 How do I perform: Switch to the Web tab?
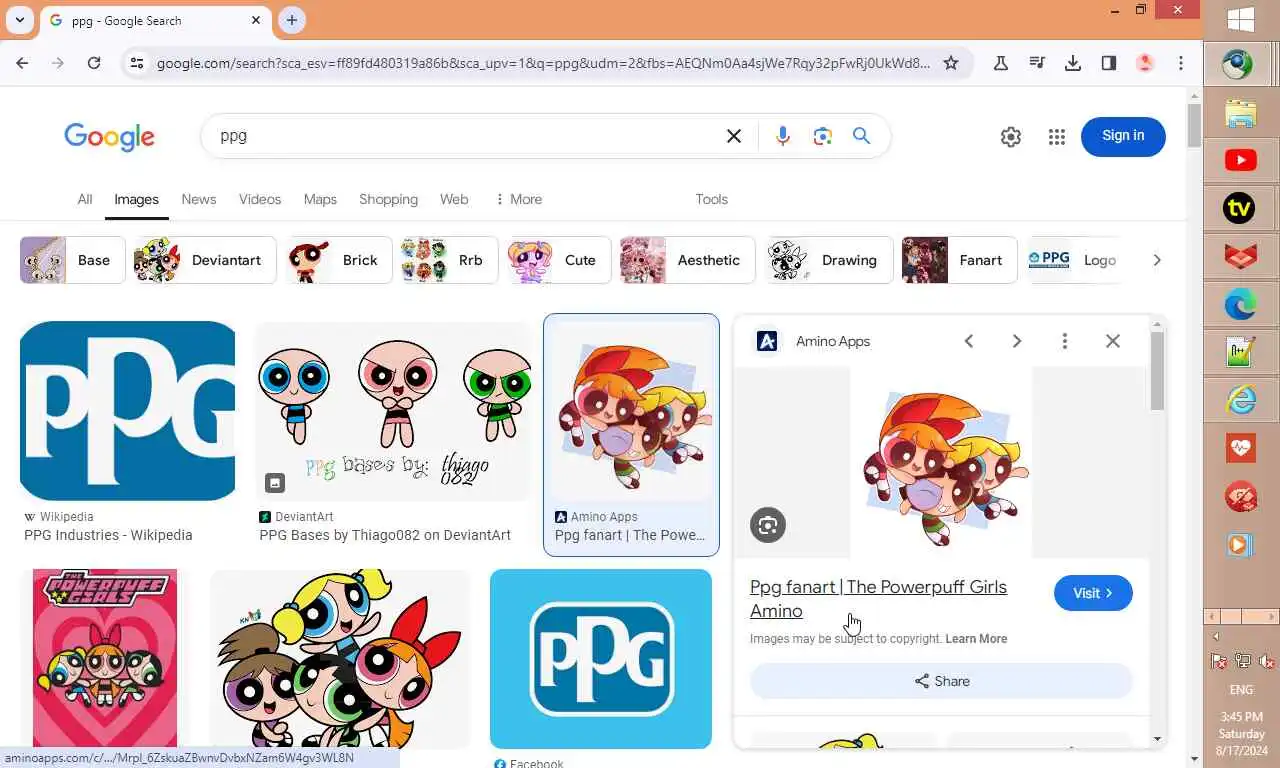[x=454, y=199]
